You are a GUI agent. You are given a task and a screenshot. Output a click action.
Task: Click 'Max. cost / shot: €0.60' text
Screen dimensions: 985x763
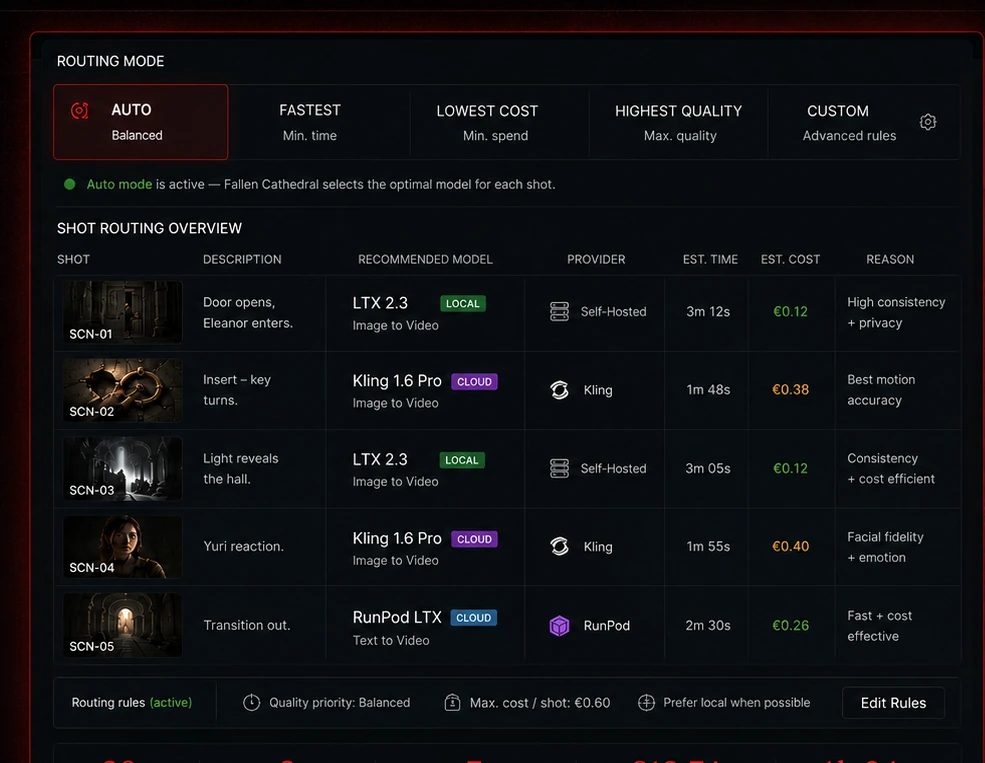coord(540,703)
